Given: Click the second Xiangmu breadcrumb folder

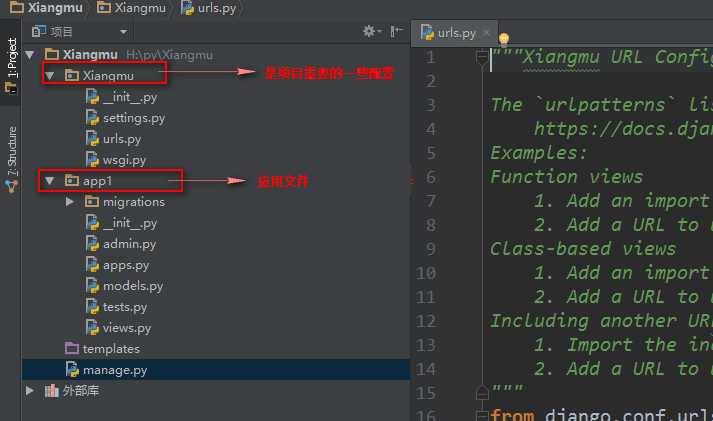Looking at the screenshot, I should tap(131, 8).
